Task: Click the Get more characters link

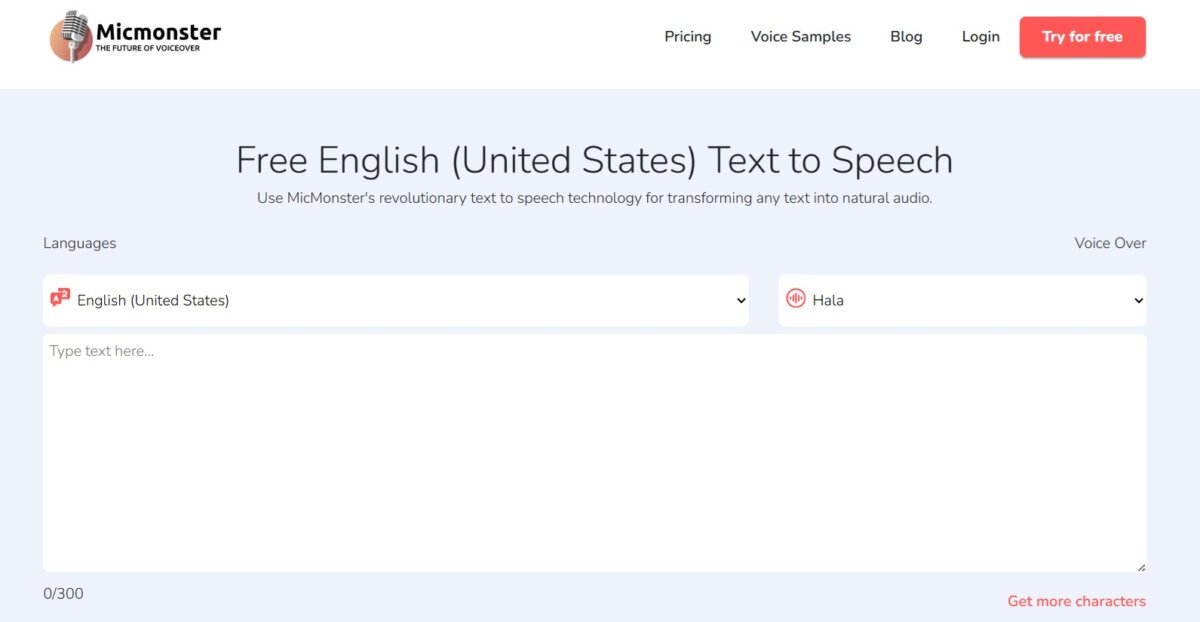Action: pyautogui.click(x=1077, y=601)
